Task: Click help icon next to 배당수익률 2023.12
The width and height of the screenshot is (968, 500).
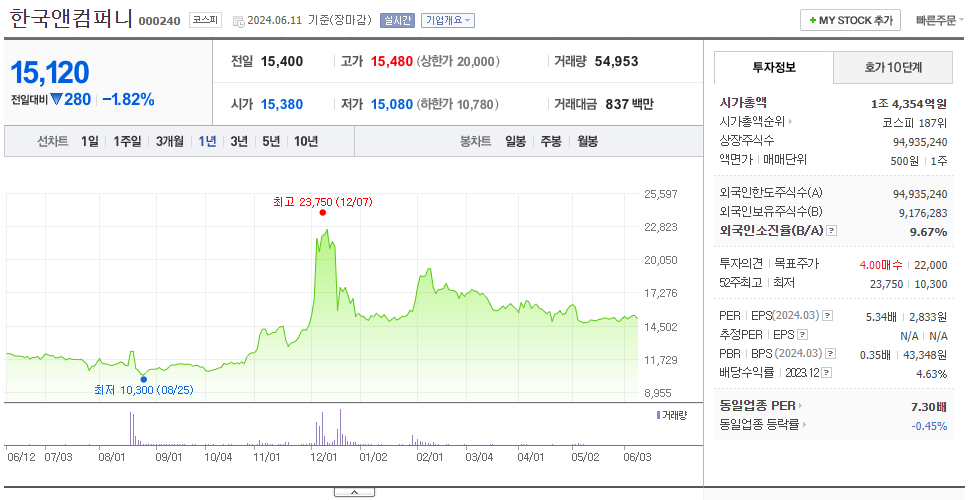Action: (827, 373)
